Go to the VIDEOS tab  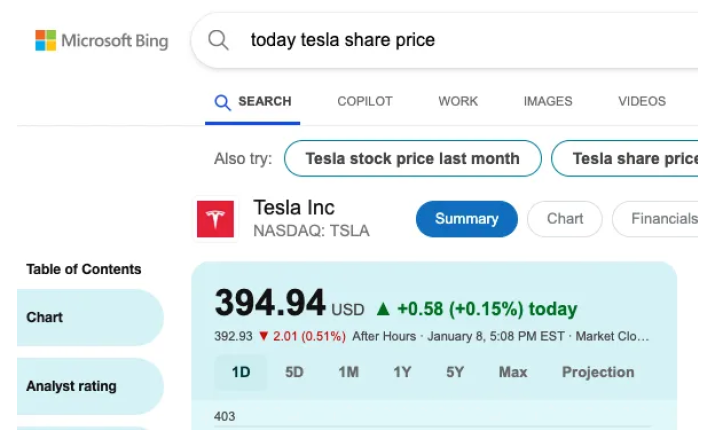(642, 101)
